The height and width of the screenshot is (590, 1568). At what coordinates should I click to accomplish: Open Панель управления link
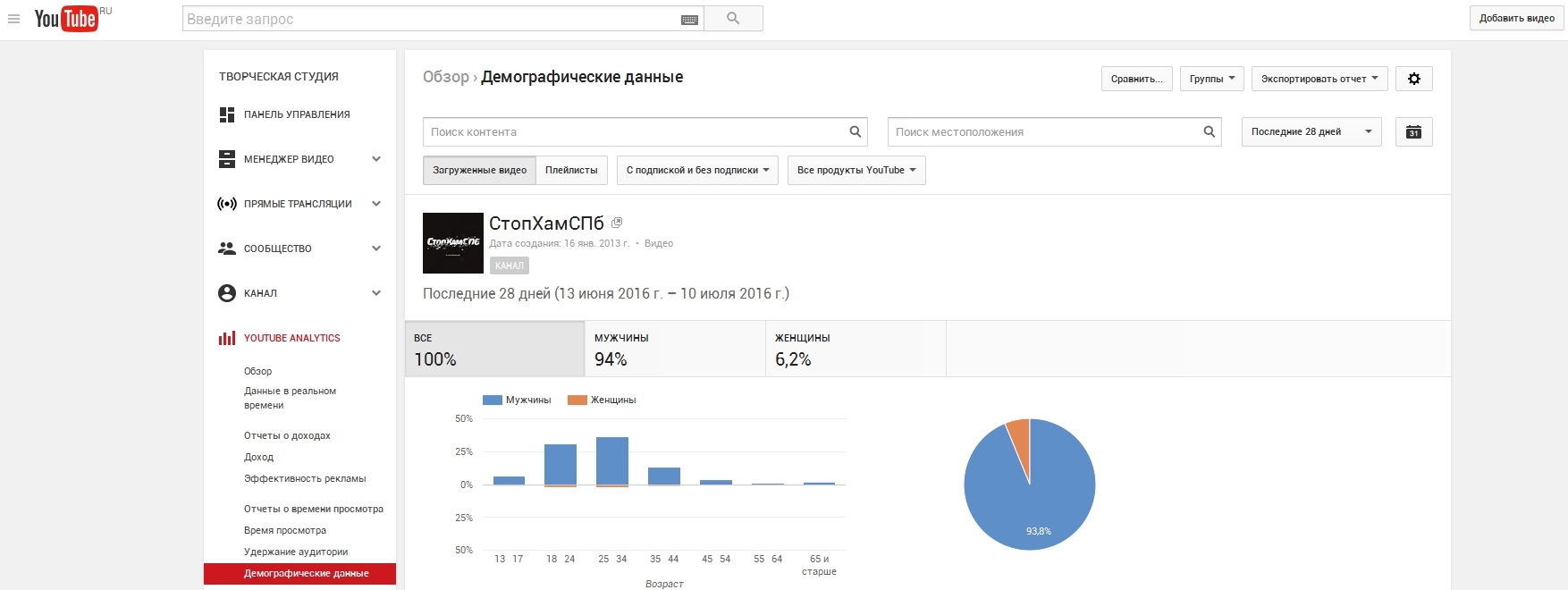[297, 114]
